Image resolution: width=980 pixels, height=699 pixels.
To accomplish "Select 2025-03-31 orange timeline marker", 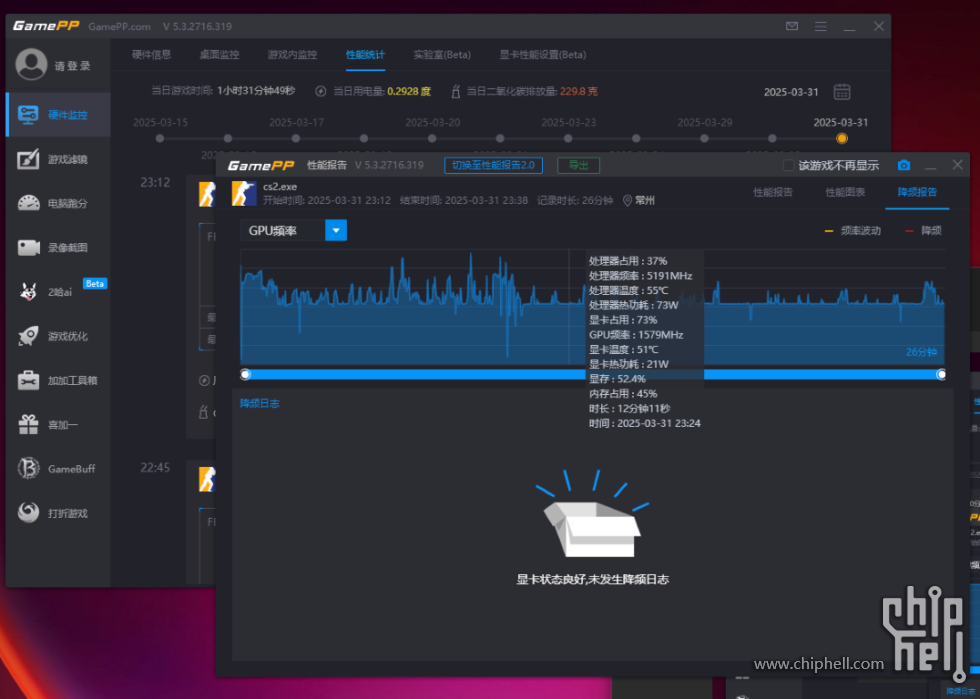I will pyautogui.click(x=842, y=138).
